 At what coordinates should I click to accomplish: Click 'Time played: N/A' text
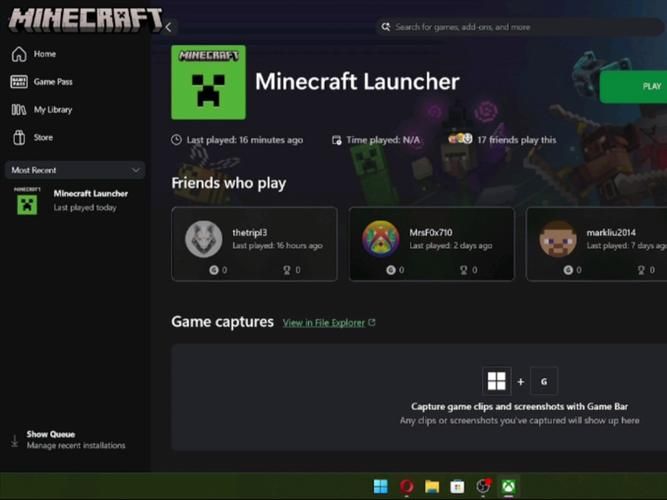point(383,140)
